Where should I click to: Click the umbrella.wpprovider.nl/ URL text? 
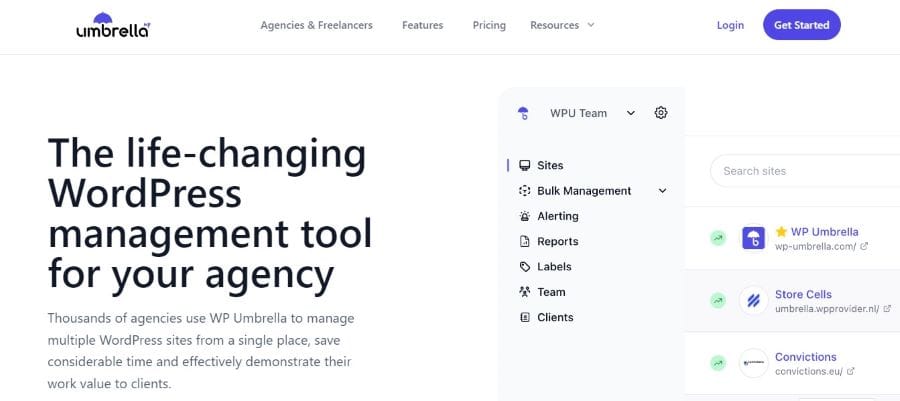tap(827, 309)
